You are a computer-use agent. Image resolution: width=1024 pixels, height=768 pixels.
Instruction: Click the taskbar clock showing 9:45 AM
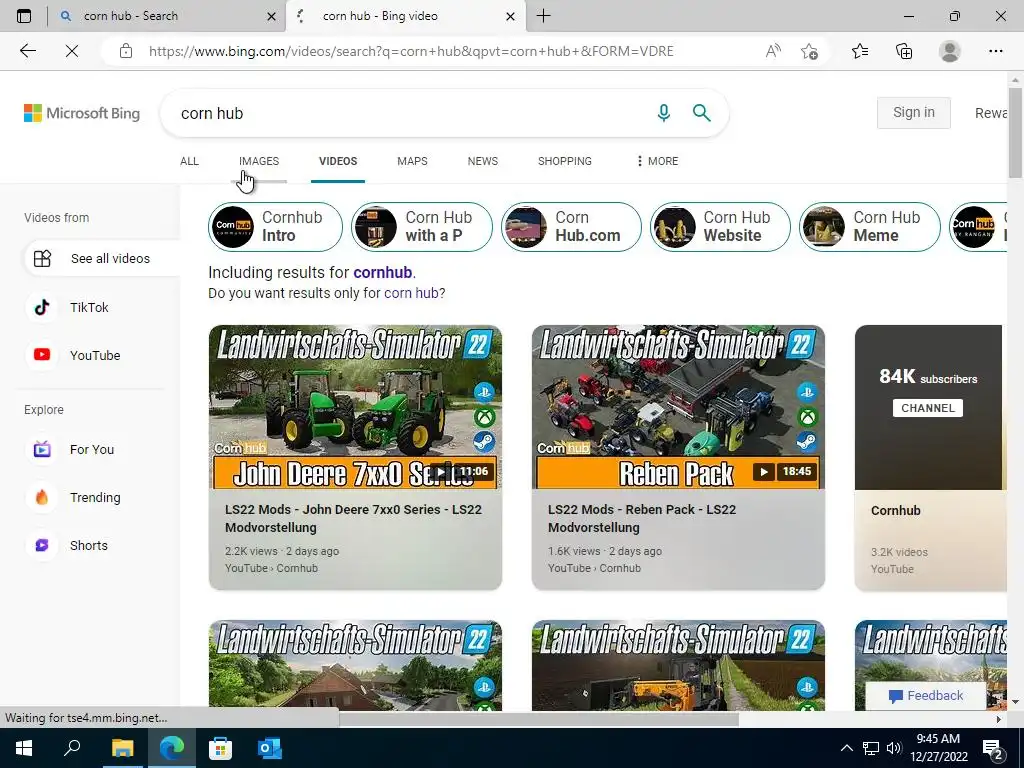[938, 748]
